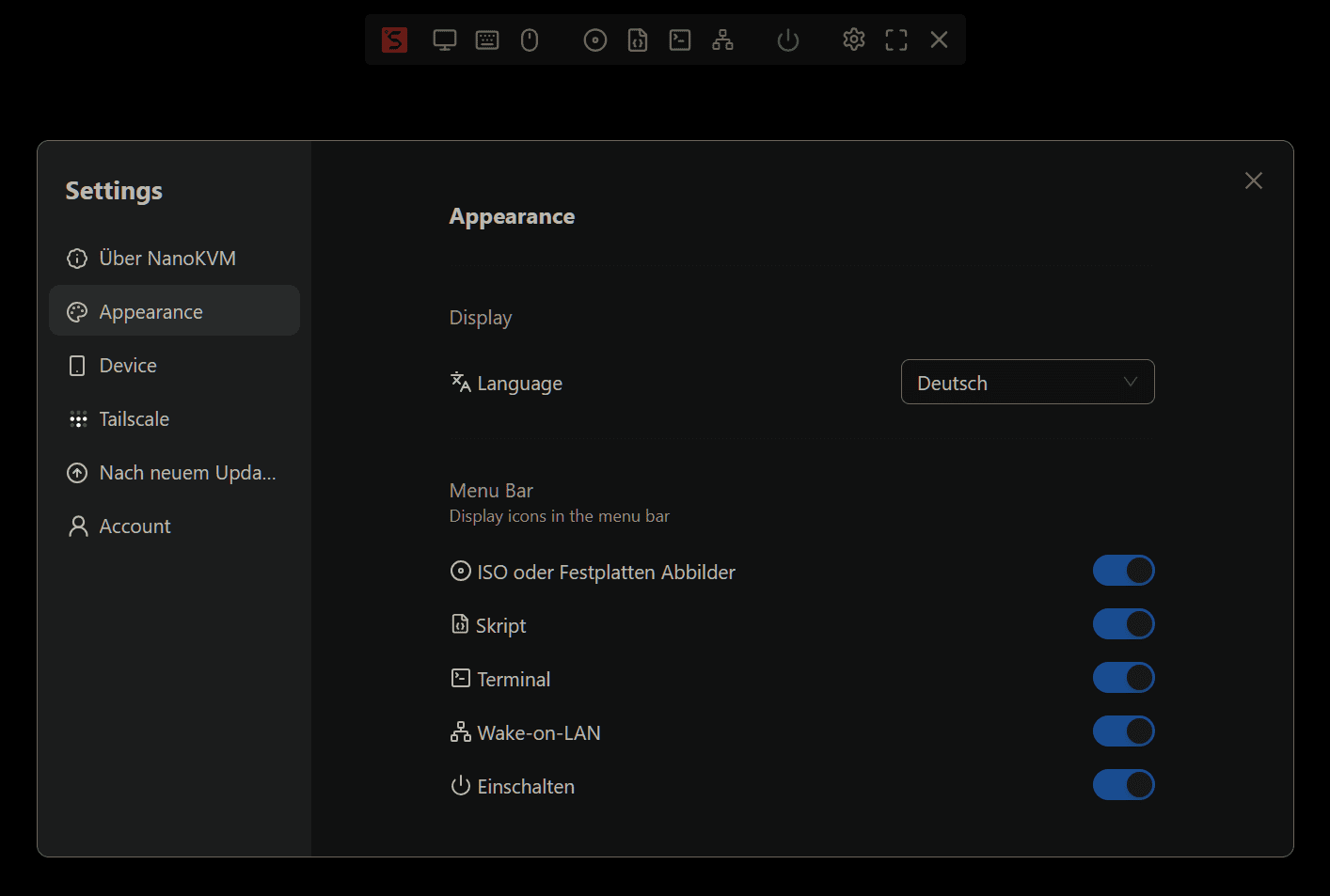Image resolution: width=1330 pixels, height=896 pixels.
Task: Launch the terminal from the toolbar
Action: click(680, 39)
